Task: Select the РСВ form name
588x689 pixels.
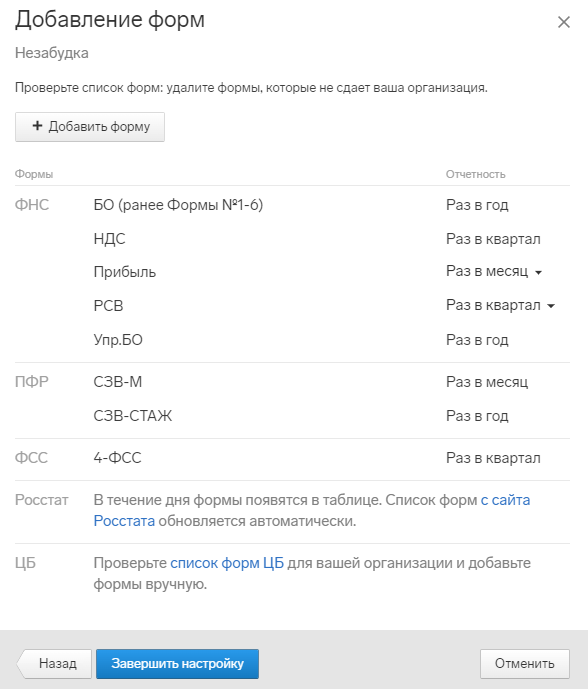Action: coord(109,306)
